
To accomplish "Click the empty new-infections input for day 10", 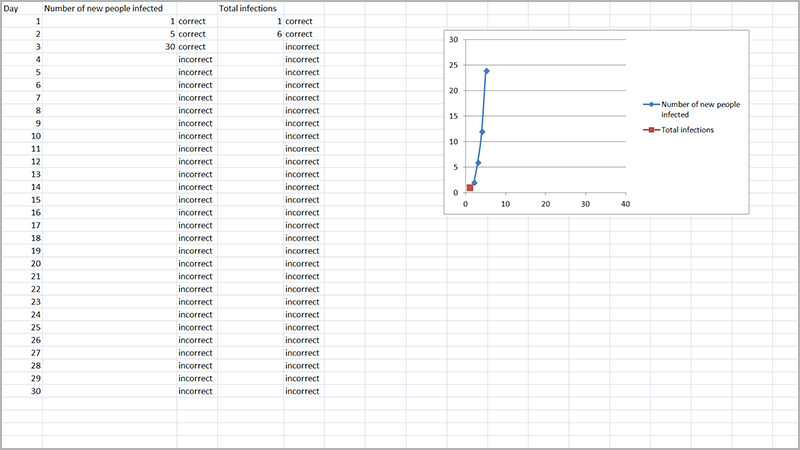I will tap(110, 136).
